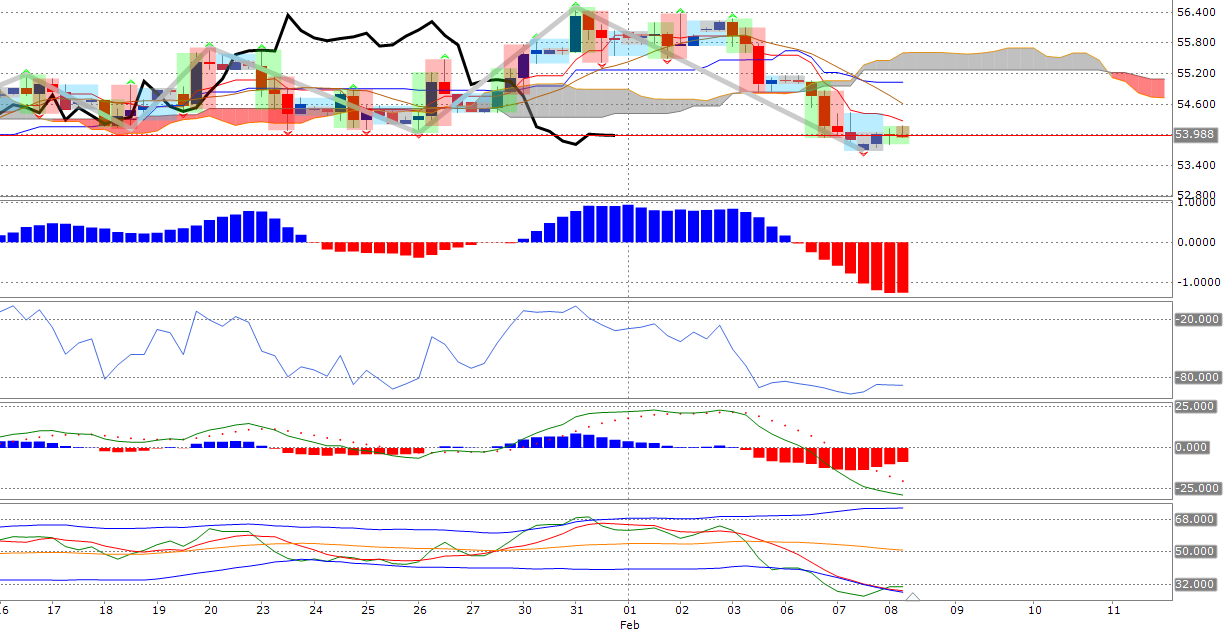Click the 56.400 price axis label
This screenshot has width=1225, height=631.
1194,12
